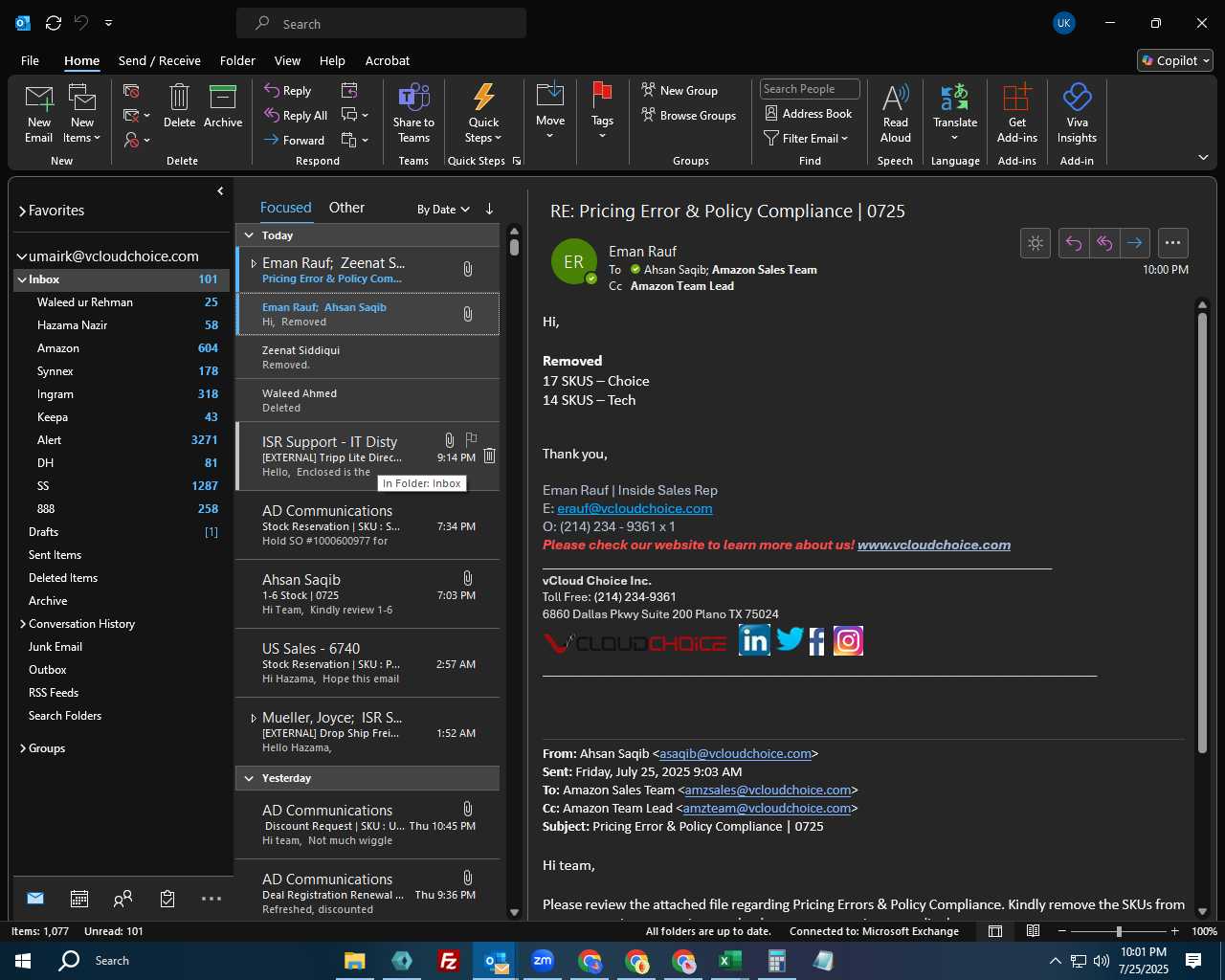This screenshot has width=1225, height=980.
Task: Open the Copilot dropdown
Action: click(1175, 60)
